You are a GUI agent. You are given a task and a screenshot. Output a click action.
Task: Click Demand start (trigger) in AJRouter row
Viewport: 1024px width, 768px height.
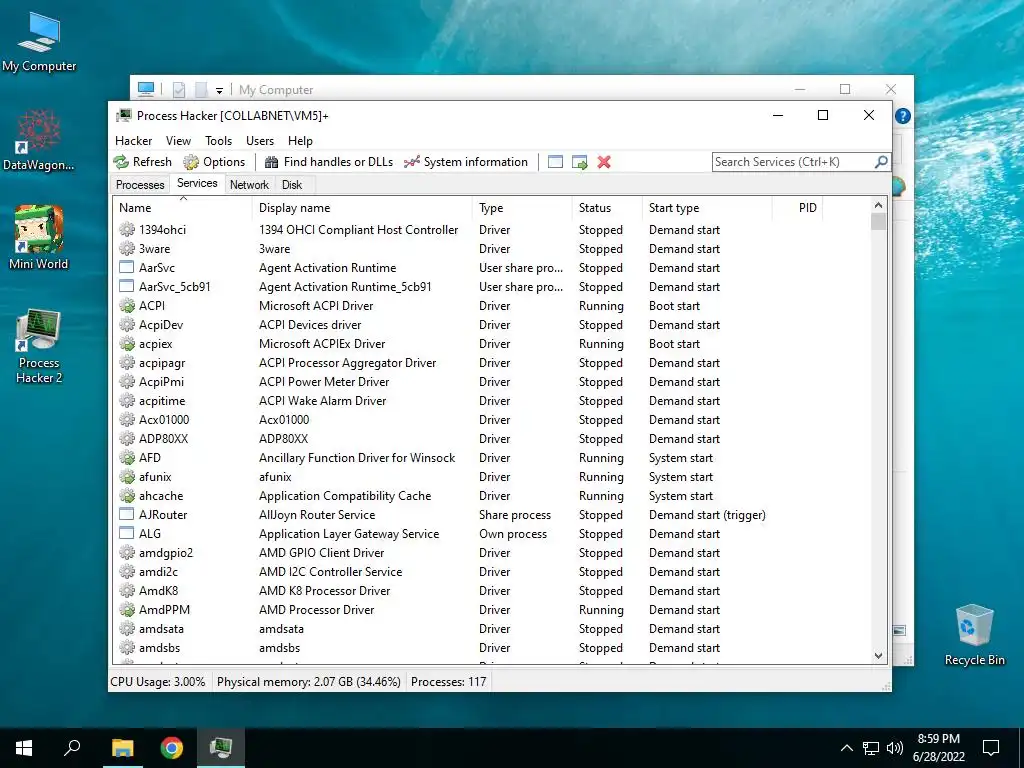point(707,515)
